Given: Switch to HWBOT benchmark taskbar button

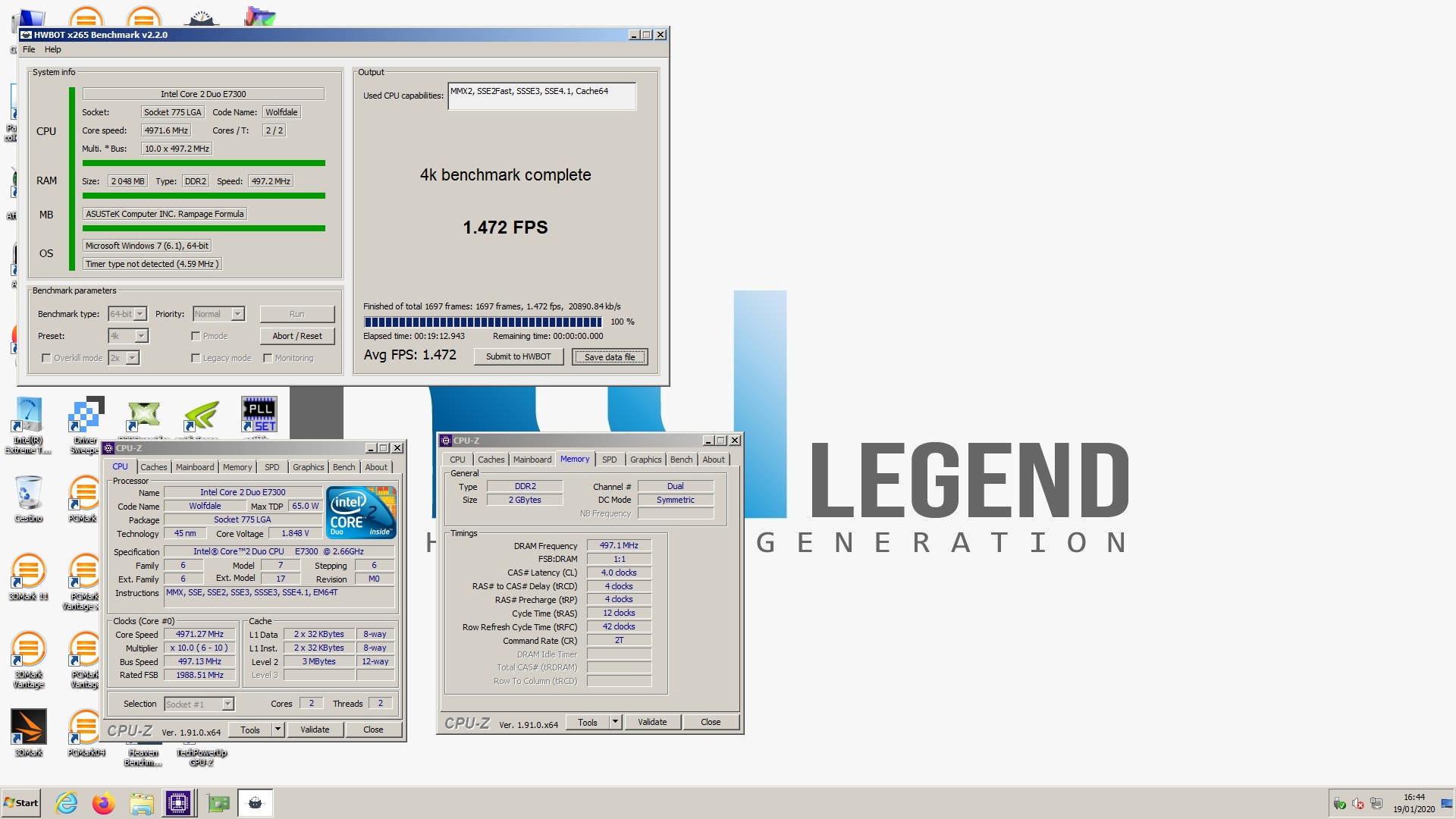Looking at the screenshot, I should pyautogui.click(x=256, y=803).
